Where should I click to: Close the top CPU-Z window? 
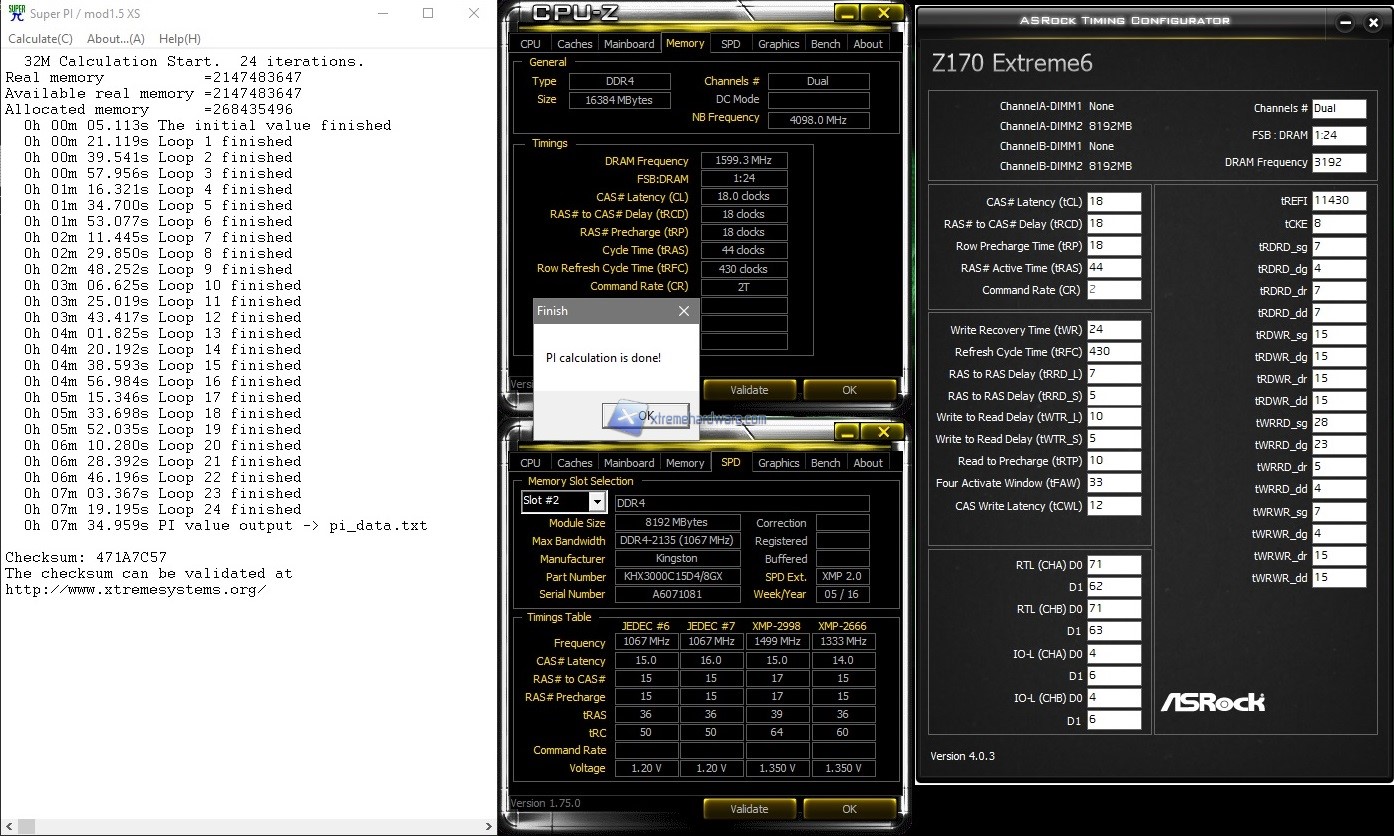883,13
